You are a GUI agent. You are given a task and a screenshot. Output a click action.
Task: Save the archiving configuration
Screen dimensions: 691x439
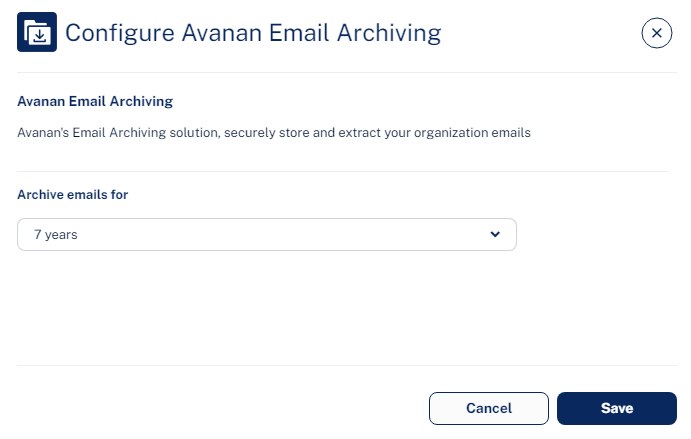[617, 409]
